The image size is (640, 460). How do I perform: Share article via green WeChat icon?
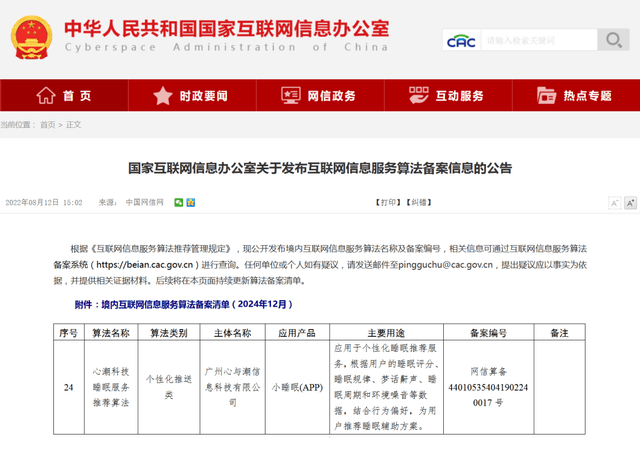point(179,202)
